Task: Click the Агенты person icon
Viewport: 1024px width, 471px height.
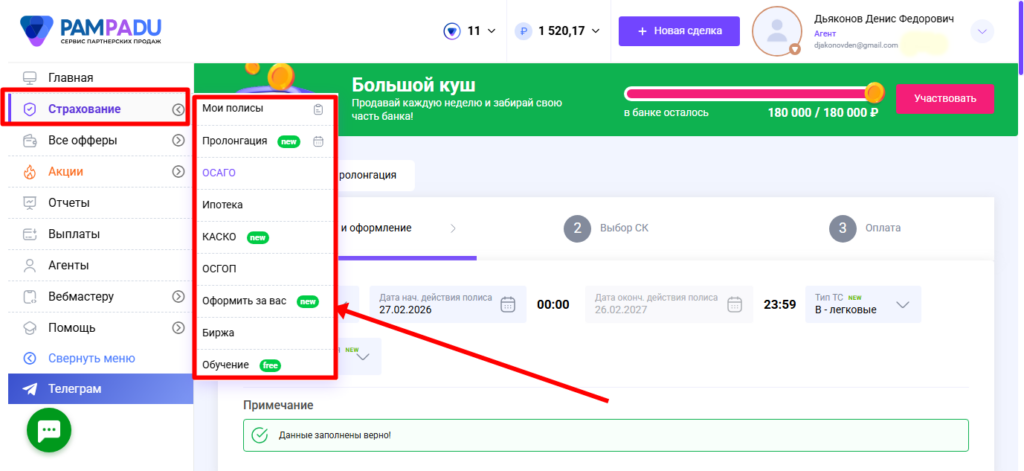Action: pos(29,265)
